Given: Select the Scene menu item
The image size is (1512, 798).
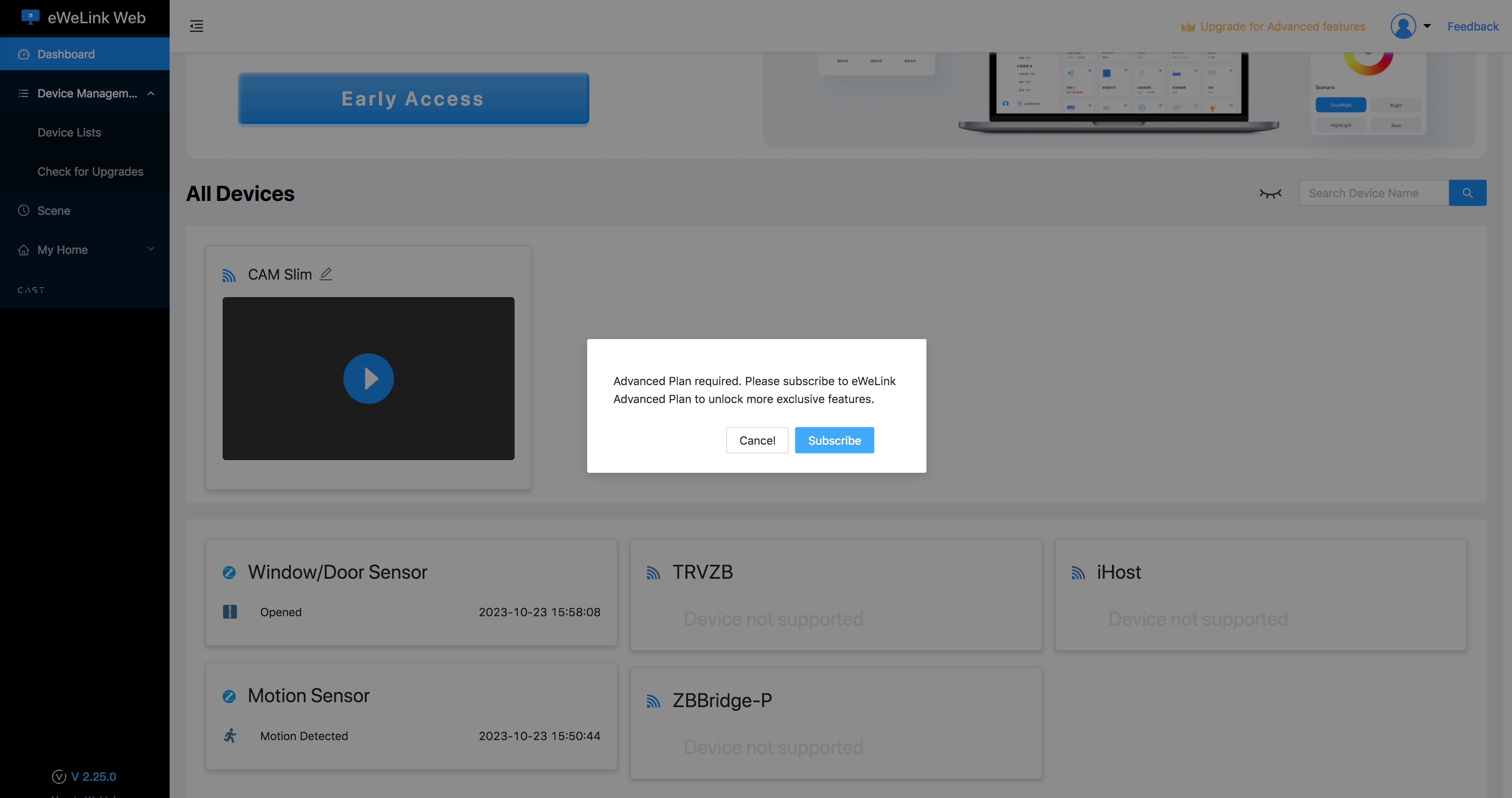Looking at the screenshot, I should click(x=53, y=211).
